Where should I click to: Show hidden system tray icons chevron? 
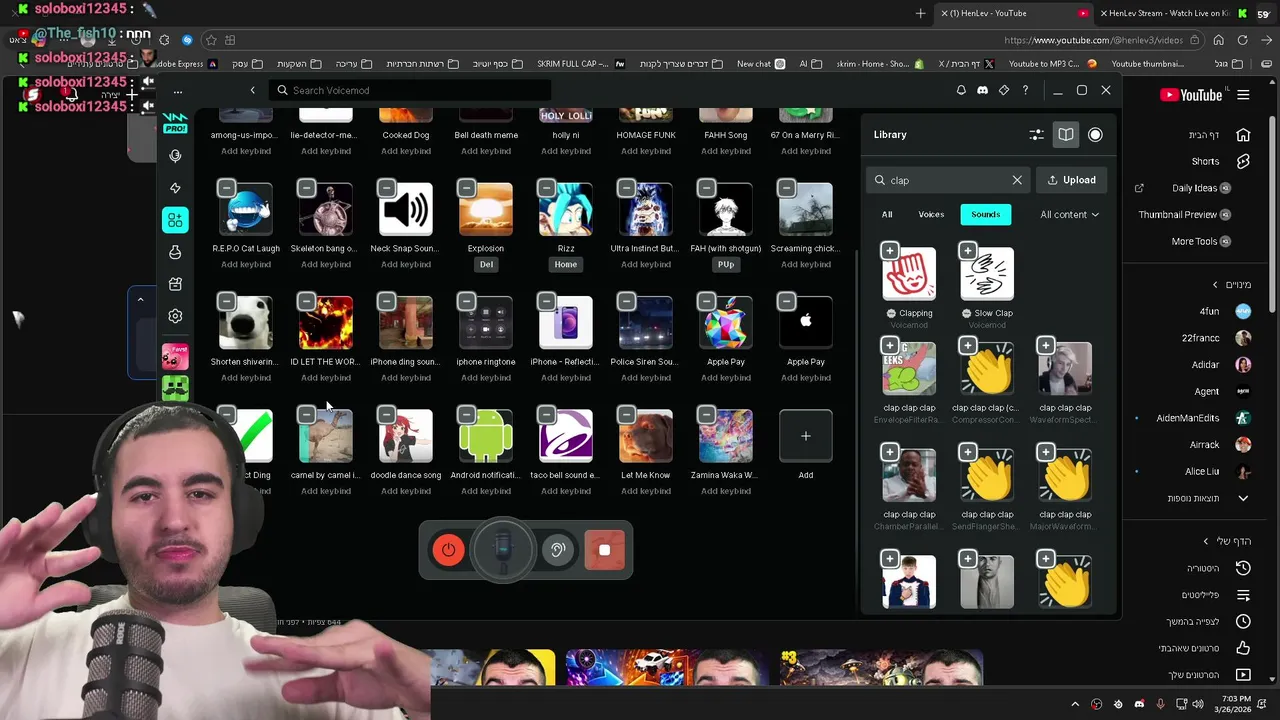tap(1075, 704)
